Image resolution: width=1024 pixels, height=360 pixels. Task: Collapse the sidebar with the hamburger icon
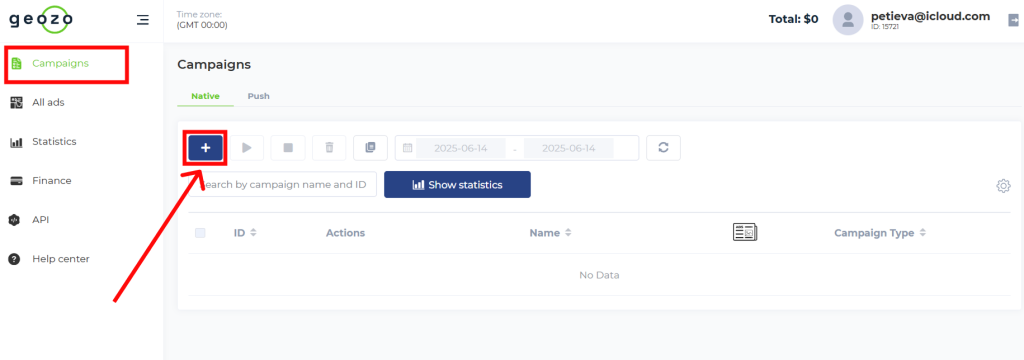[x=142, y=20]
